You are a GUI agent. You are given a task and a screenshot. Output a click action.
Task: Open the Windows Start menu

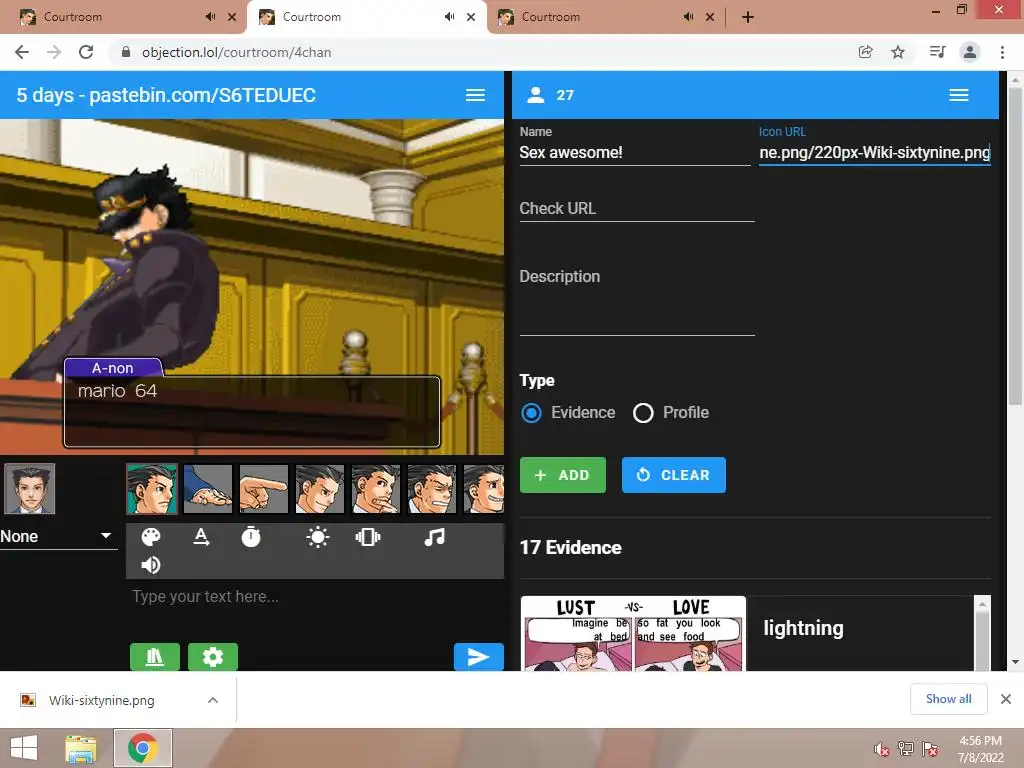point(24,748)
